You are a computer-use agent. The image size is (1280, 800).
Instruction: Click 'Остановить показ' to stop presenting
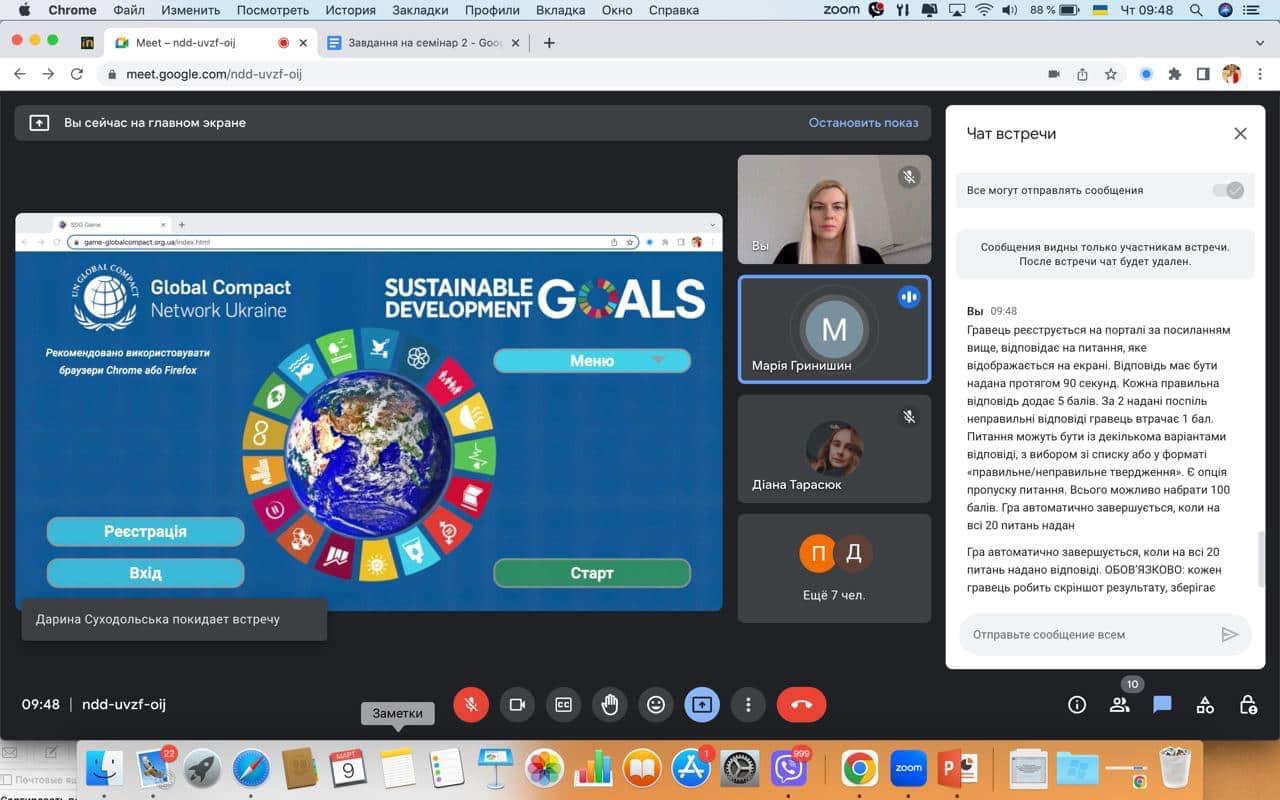863,123
